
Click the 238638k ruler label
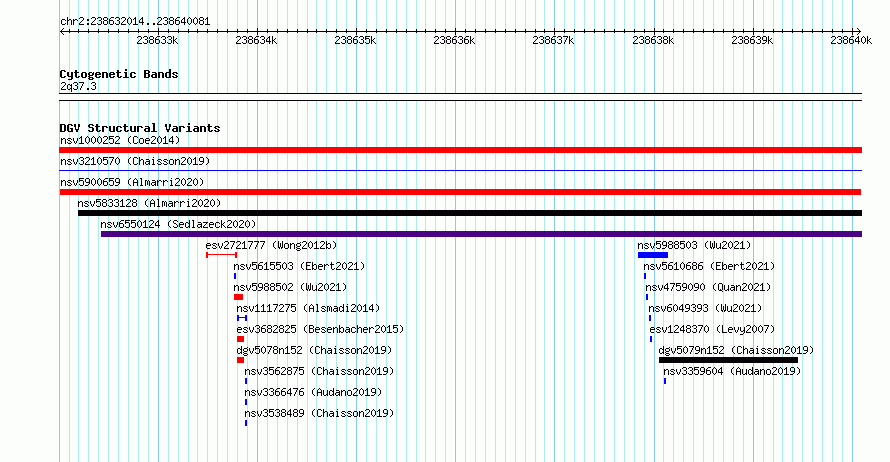(653, 40)
